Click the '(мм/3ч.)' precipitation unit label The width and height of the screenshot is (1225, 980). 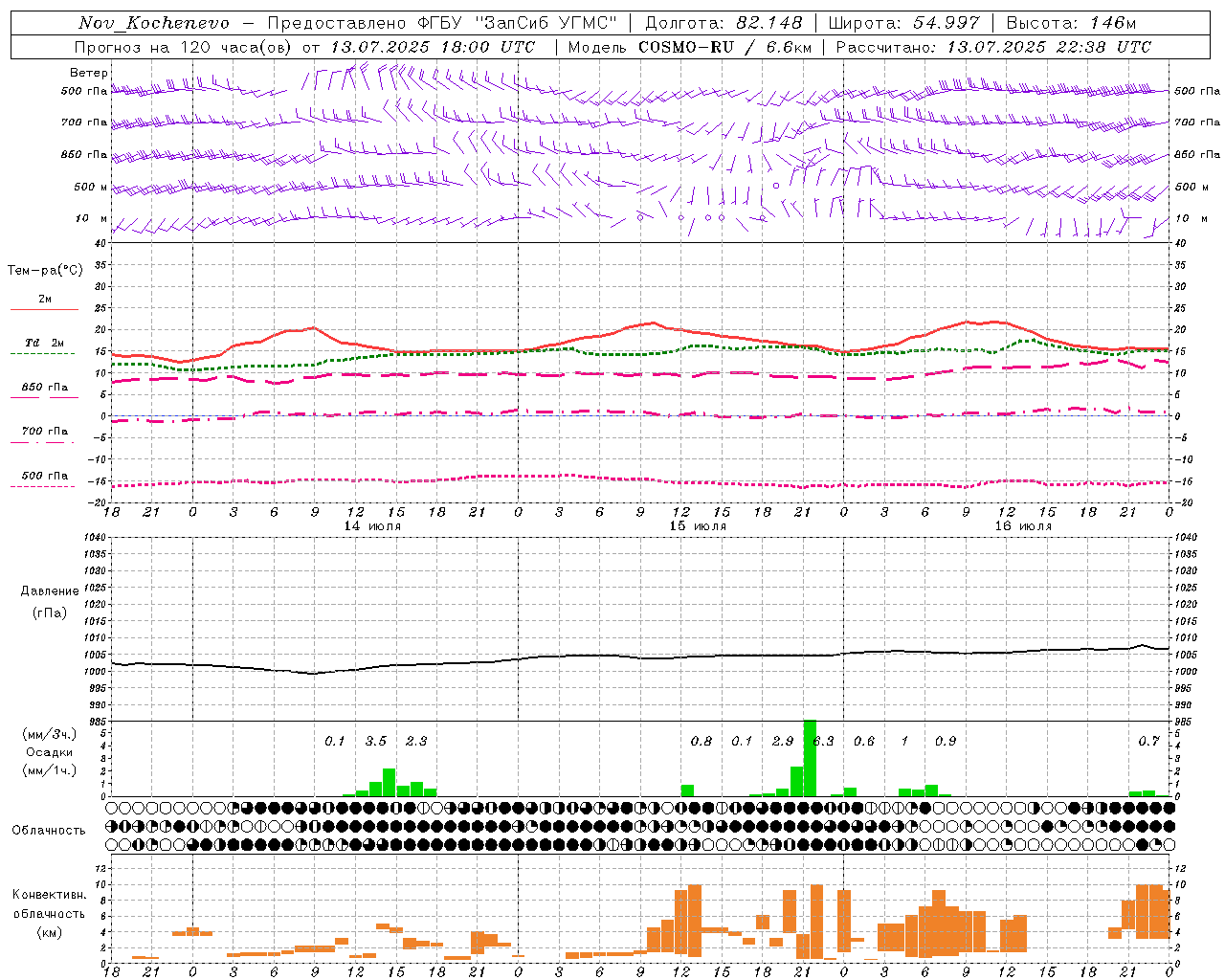tap(49, 735)
